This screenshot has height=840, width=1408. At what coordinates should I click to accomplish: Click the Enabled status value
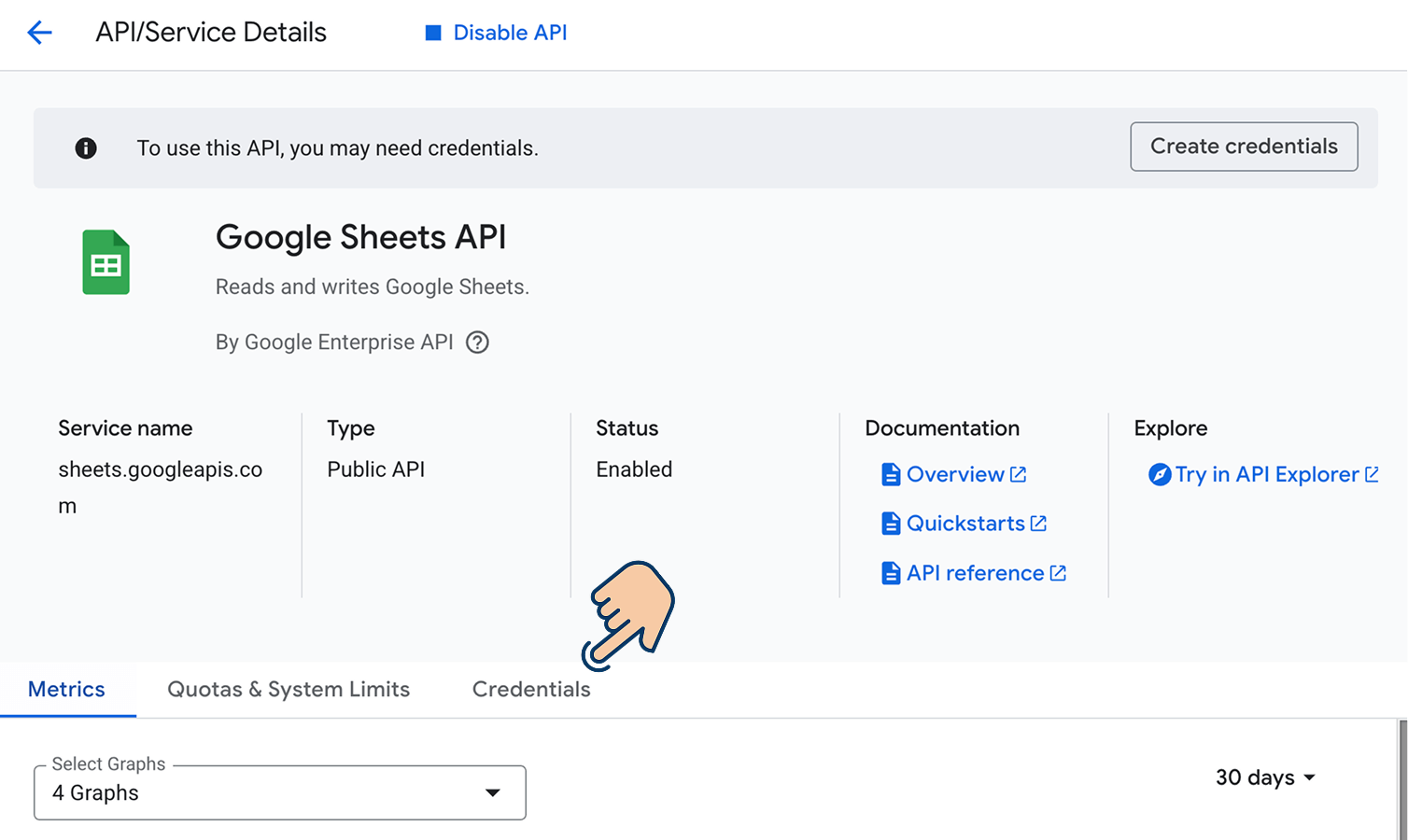[634, 469]
